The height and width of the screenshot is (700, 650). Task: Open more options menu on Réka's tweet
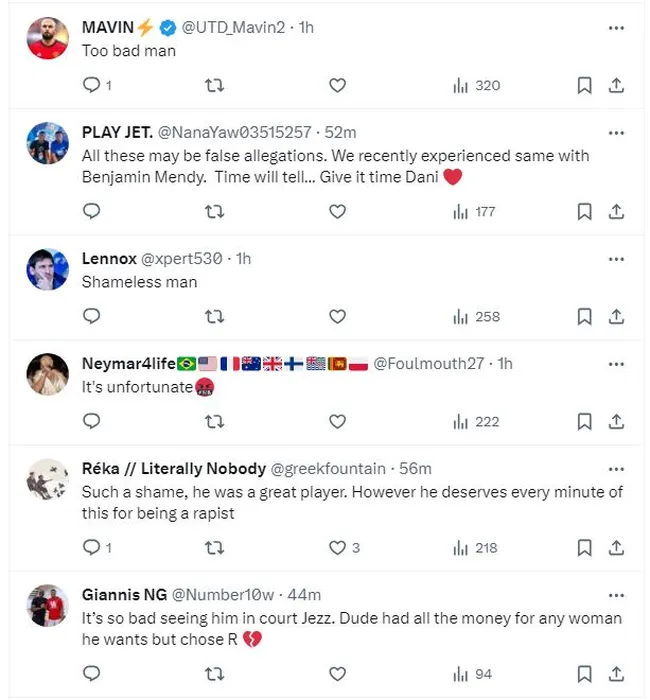616,468
